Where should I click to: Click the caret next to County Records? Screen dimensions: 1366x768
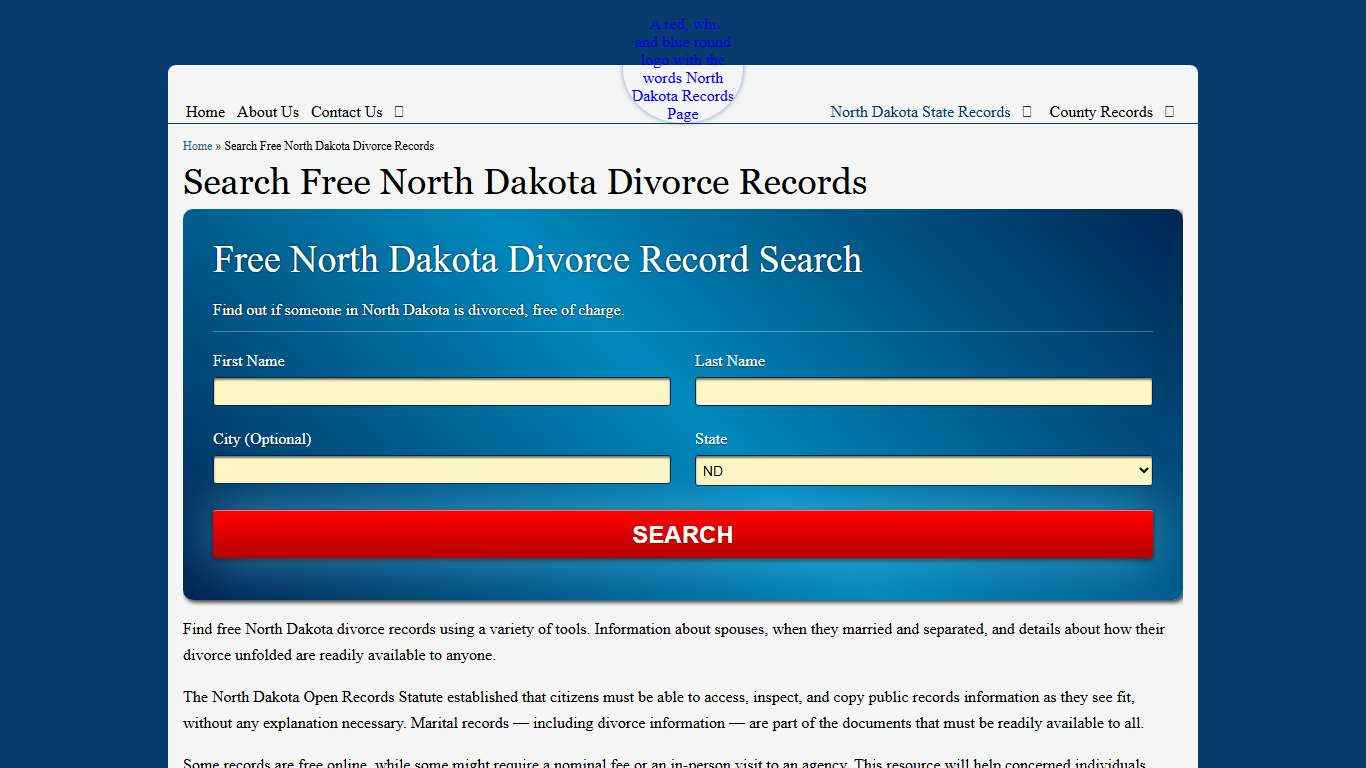pos(1168,112)
